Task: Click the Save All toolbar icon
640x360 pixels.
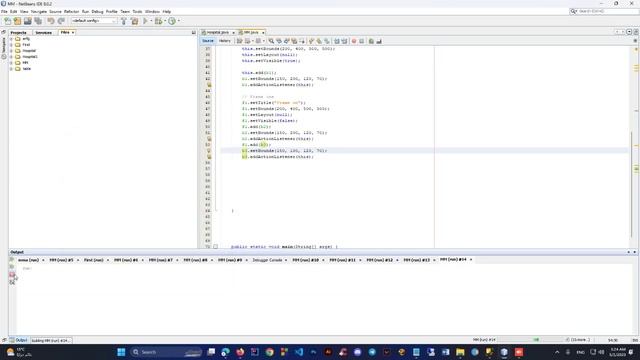Action: click(x=38, y=21)
